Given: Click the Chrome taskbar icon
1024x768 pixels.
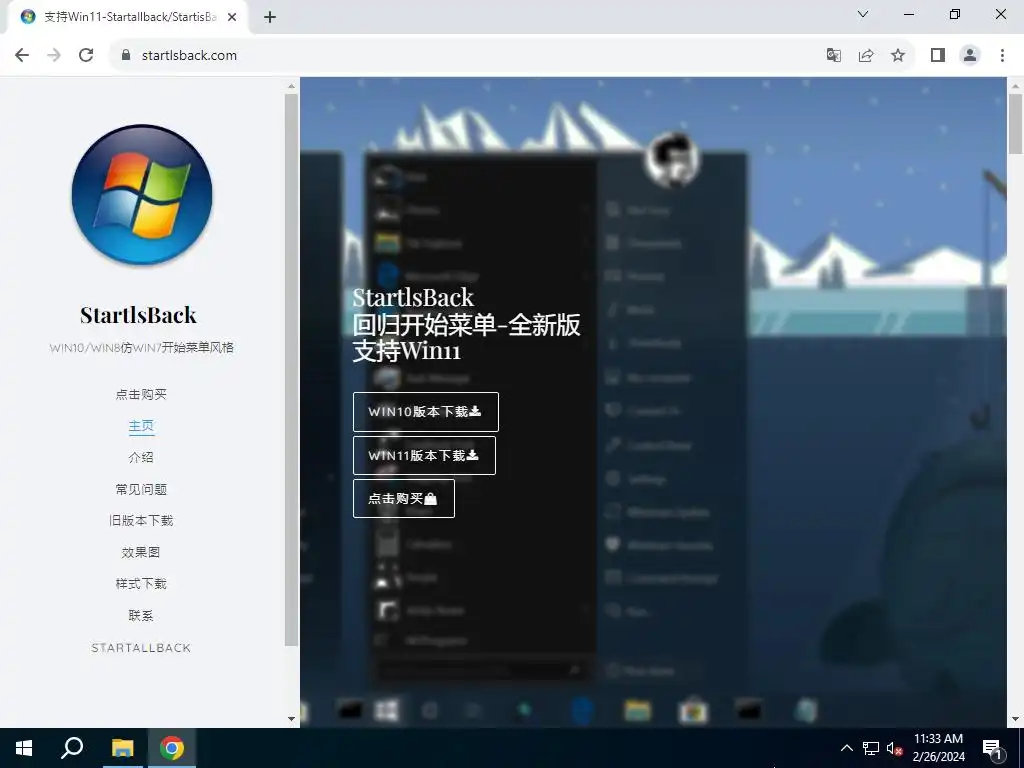Looking at the screenshot, I should [172, 748].
